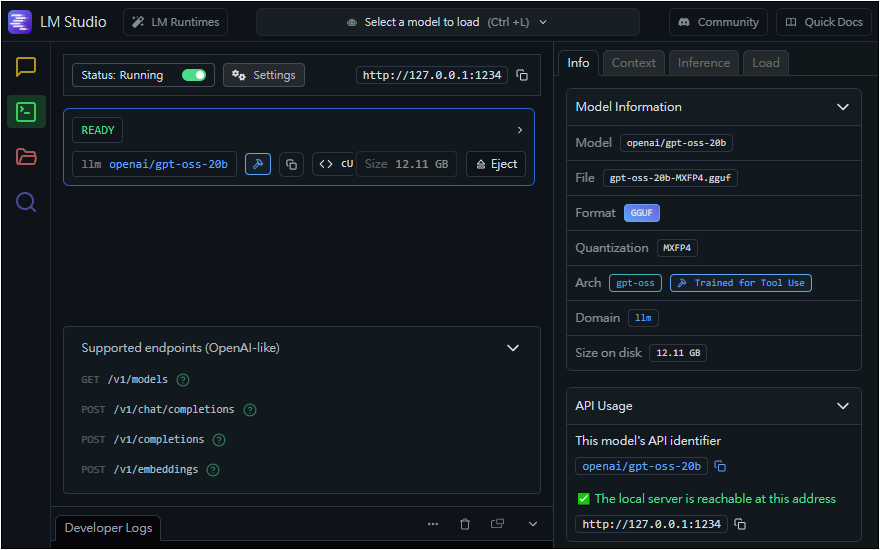Copy the reachable local server address in API Usage
The height and width of the screenshot is (550, 880).
tap(740, 524)
